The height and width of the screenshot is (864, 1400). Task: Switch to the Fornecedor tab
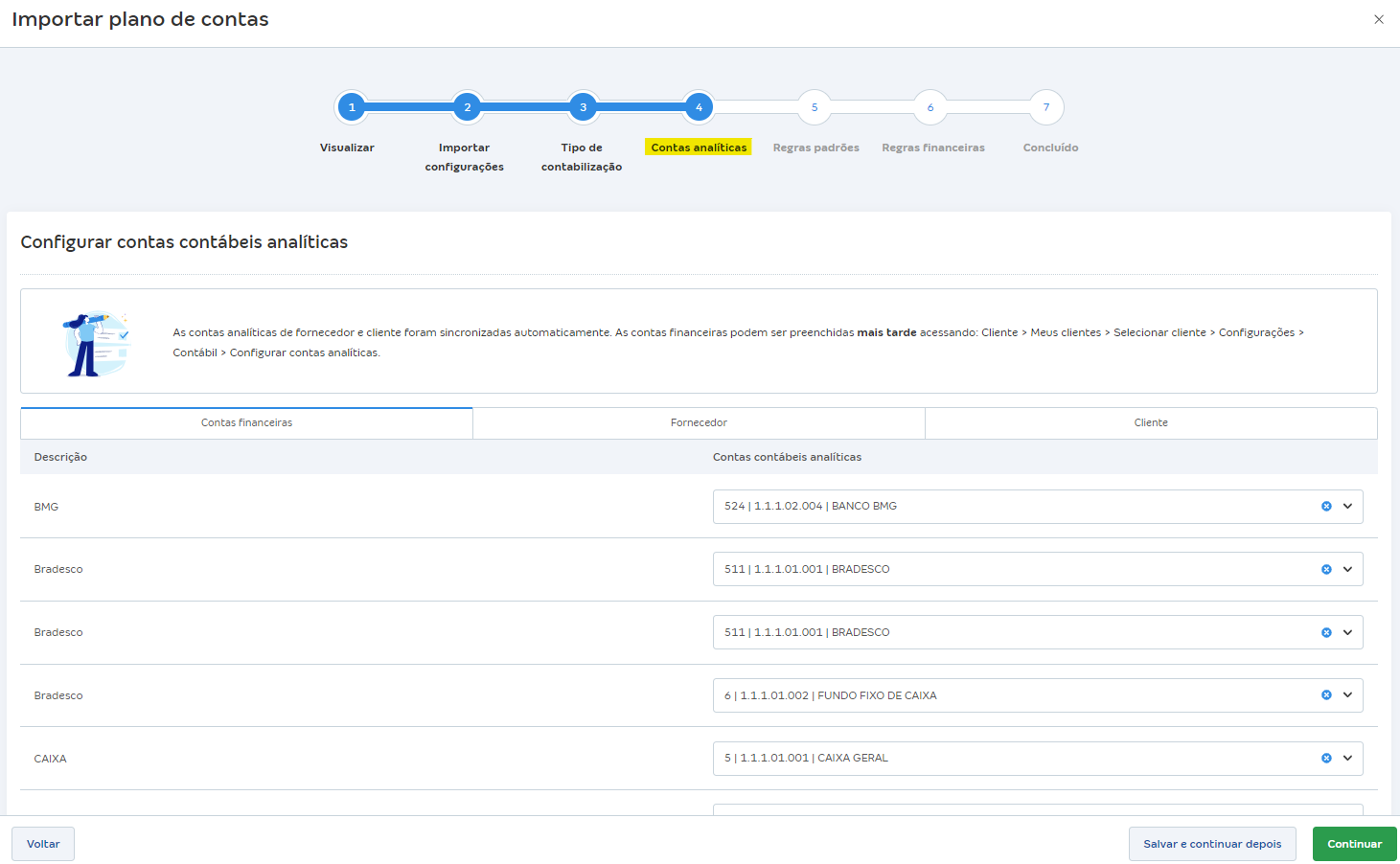pos(699,423)
